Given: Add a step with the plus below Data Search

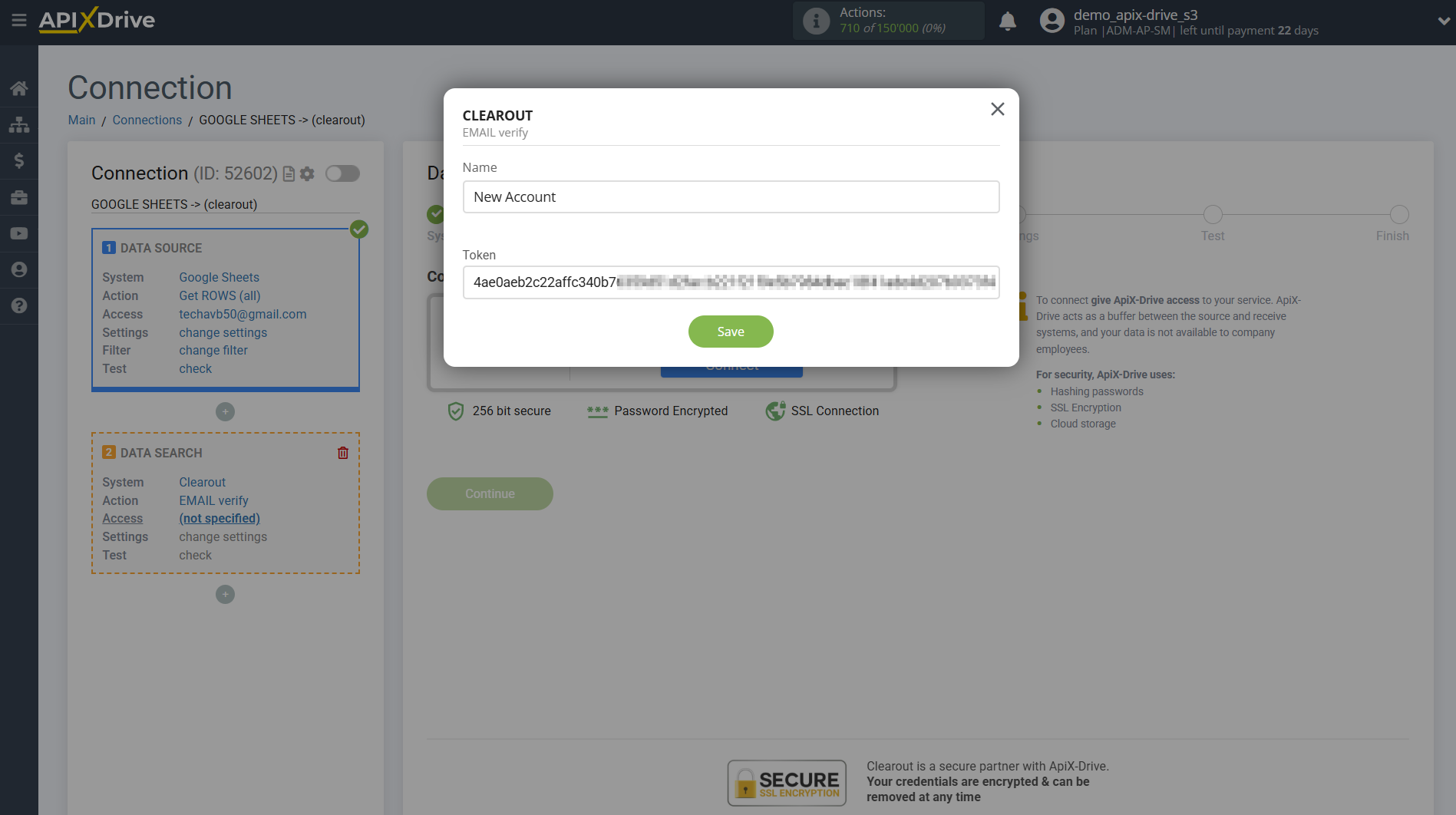Looking at the screenshot, I should coord(225,594).
